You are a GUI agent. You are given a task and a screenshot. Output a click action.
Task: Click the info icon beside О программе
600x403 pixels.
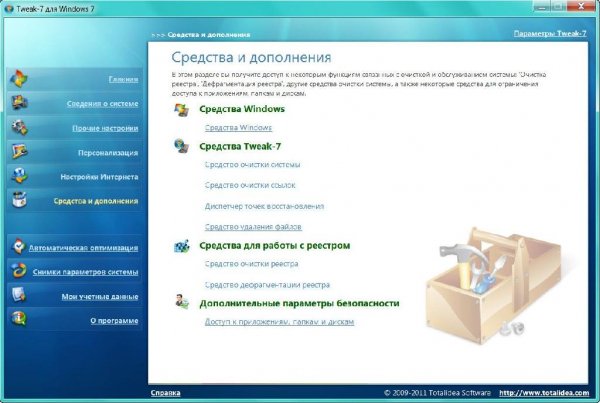18,319
